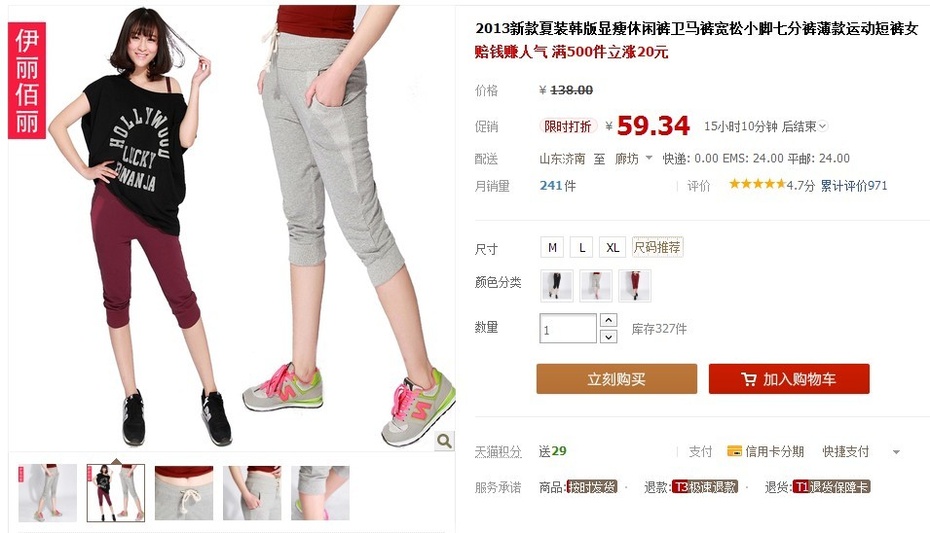
Task: Open the 尺码推荐 size recommendation
Action: (657, 247)
